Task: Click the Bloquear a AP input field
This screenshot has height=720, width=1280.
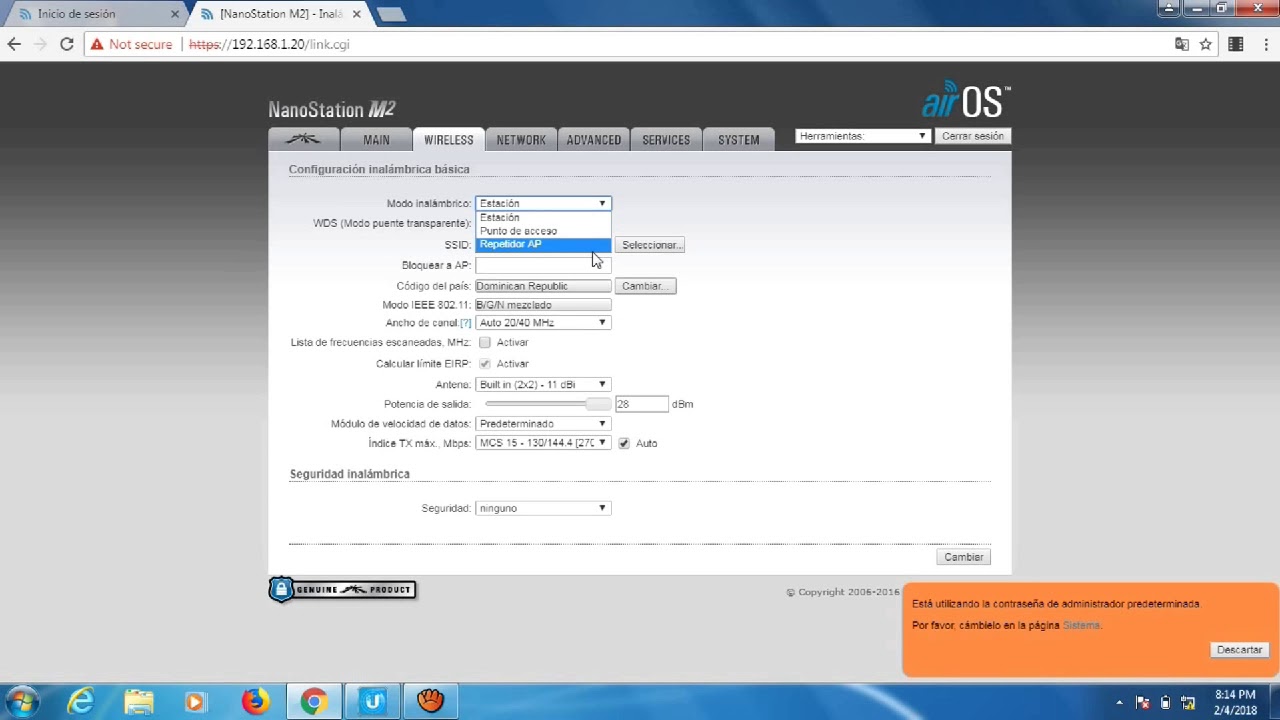Action: (x=543, y=265)
